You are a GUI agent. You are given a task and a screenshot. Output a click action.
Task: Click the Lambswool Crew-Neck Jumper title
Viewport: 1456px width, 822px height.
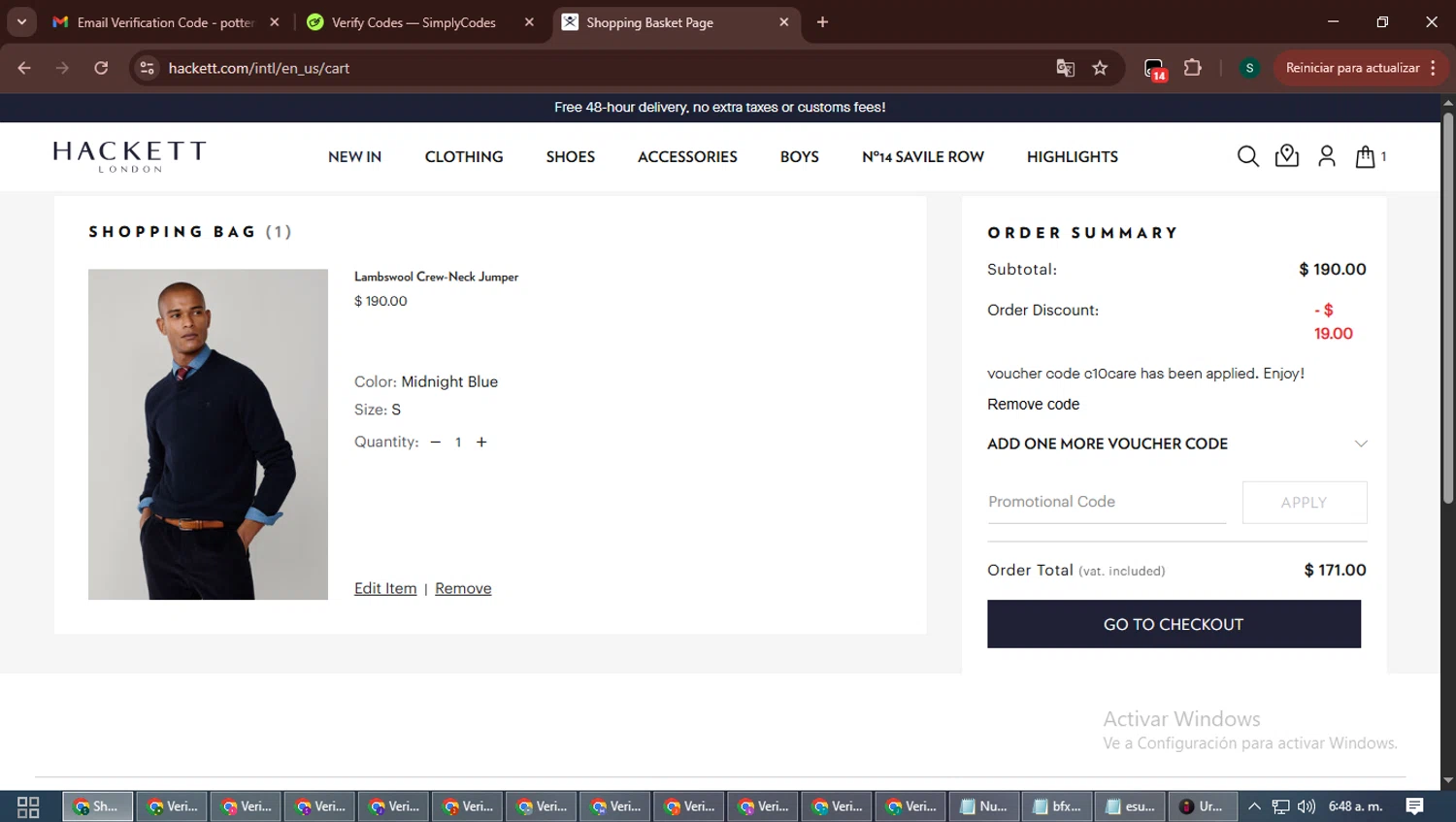tap(436, 277)
